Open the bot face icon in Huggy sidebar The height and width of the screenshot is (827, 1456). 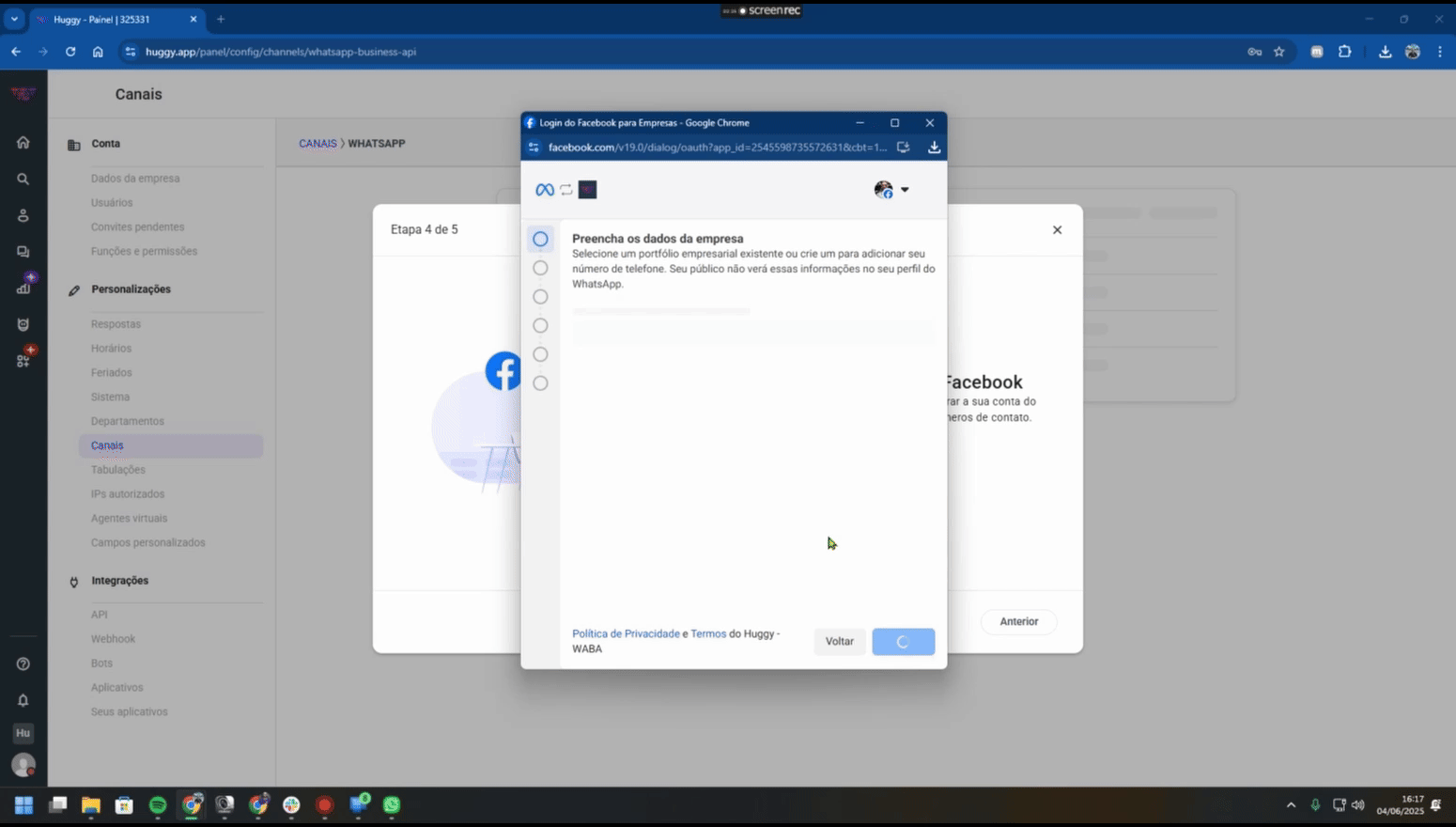[x=23, y=324]
